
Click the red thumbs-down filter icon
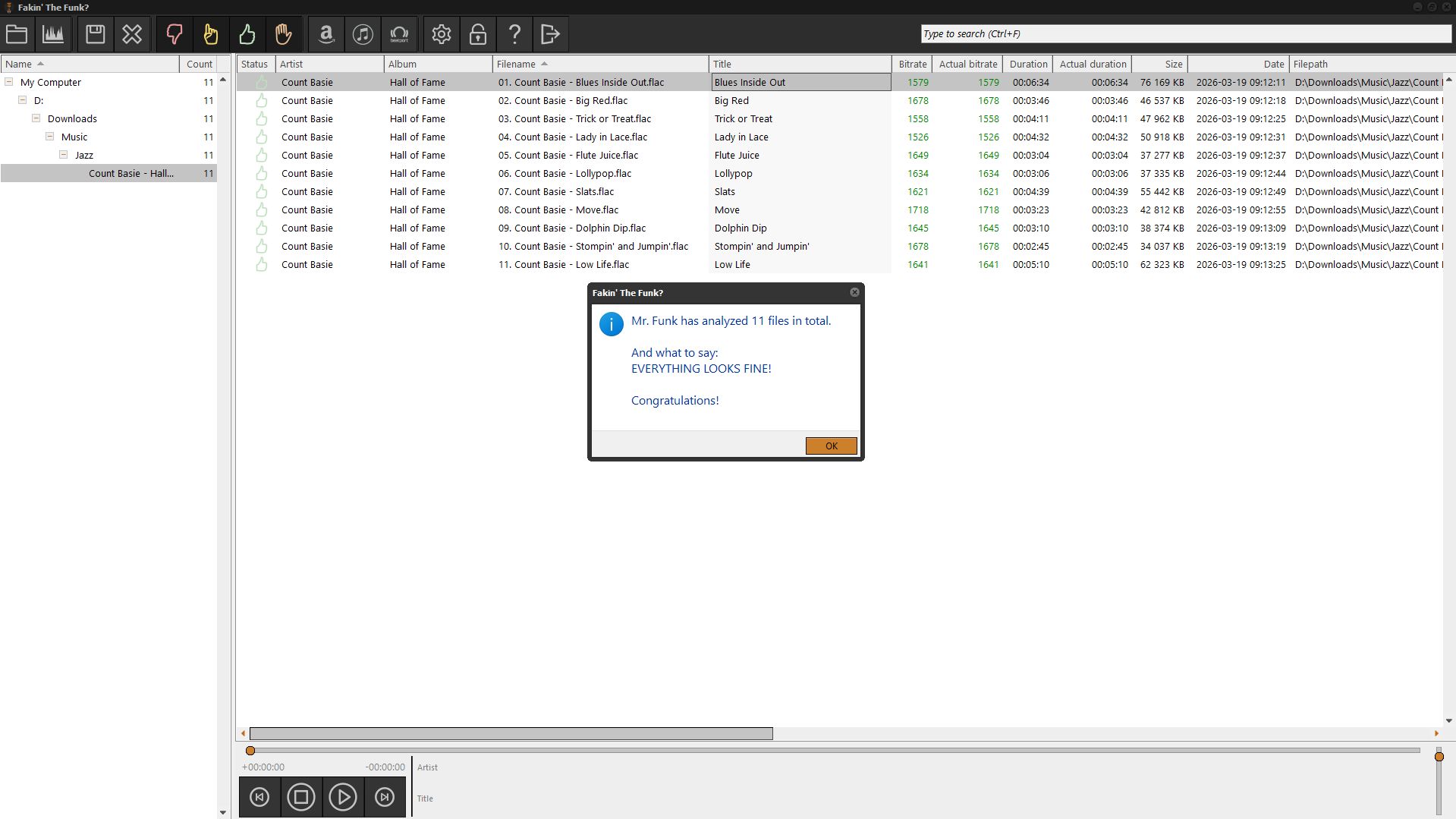pyautogui.click(x=174, y=34)
